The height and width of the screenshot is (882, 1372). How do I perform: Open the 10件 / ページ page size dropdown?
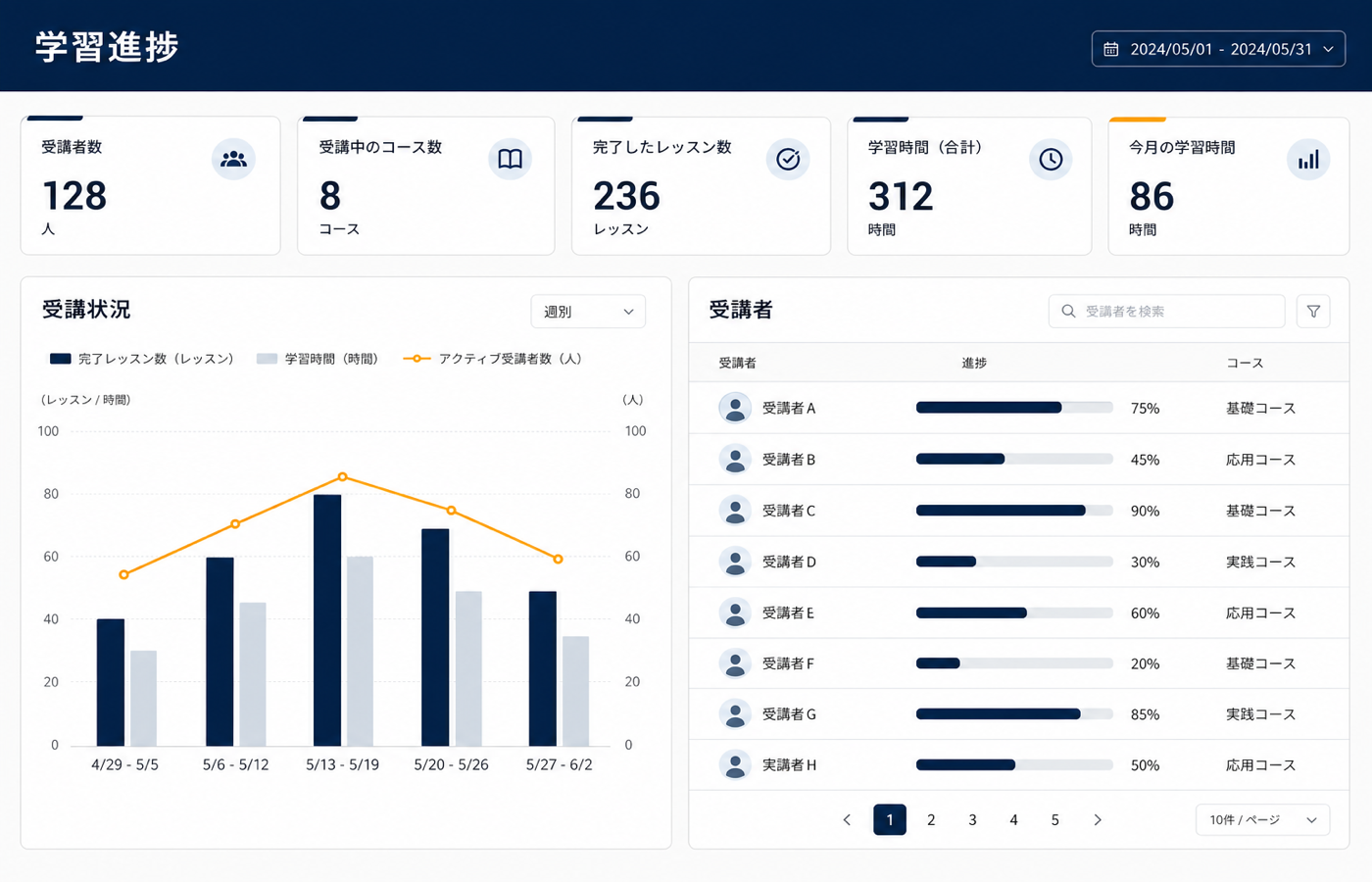click(1262, 819)
